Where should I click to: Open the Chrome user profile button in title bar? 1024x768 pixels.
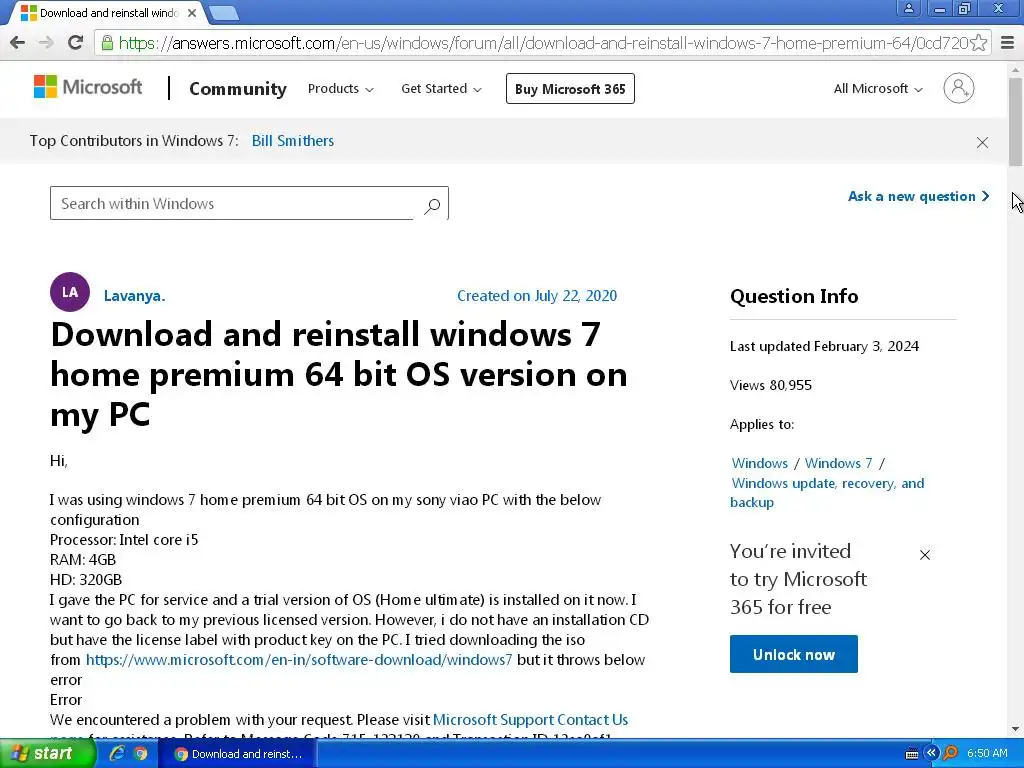coord(908,8)
